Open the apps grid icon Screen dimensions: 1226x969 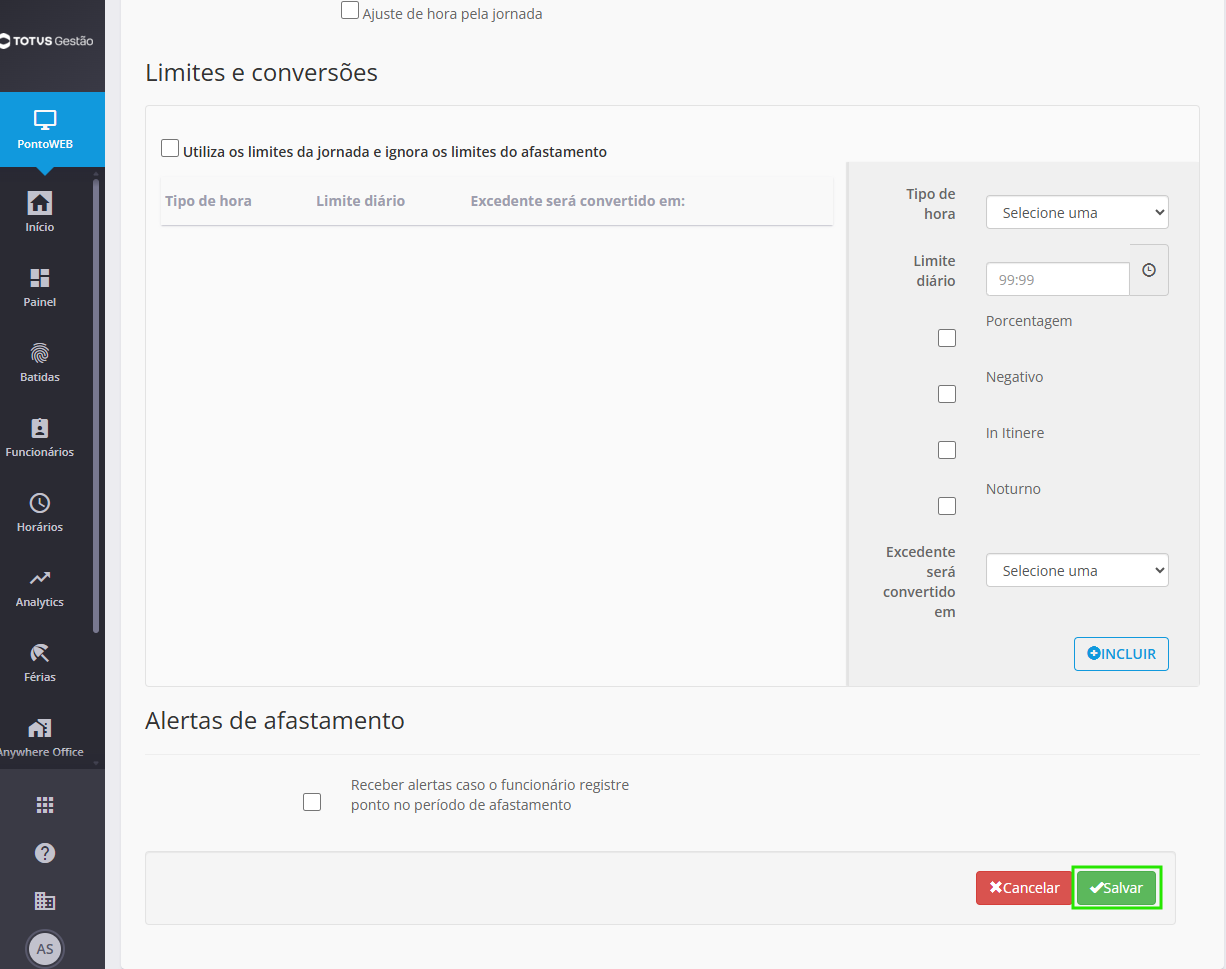(x=45, y=805)
